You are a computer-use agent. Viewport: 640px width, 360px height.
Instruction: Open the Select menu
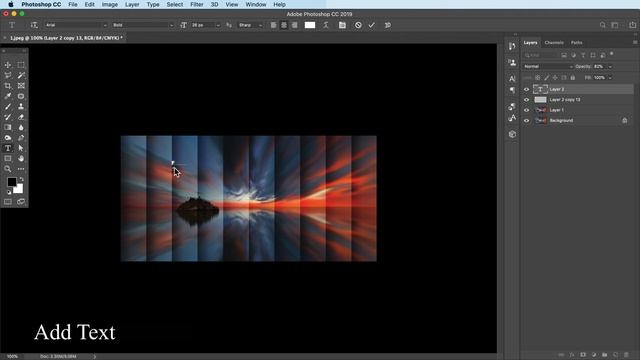[175, 4]
